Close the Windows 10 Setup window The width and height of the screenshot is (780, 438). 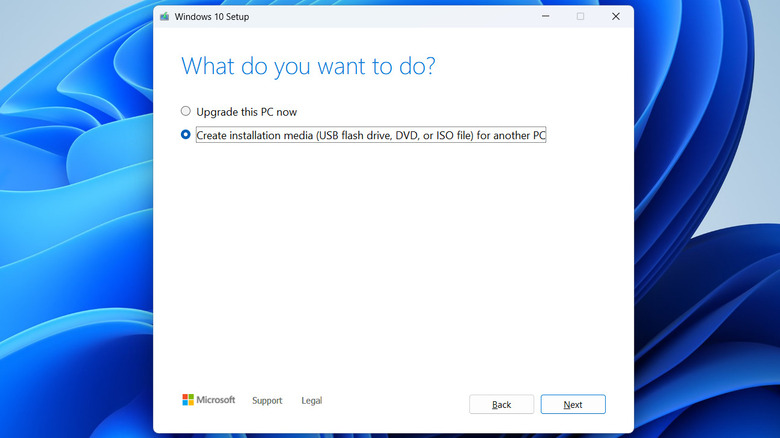click(616, 16)
